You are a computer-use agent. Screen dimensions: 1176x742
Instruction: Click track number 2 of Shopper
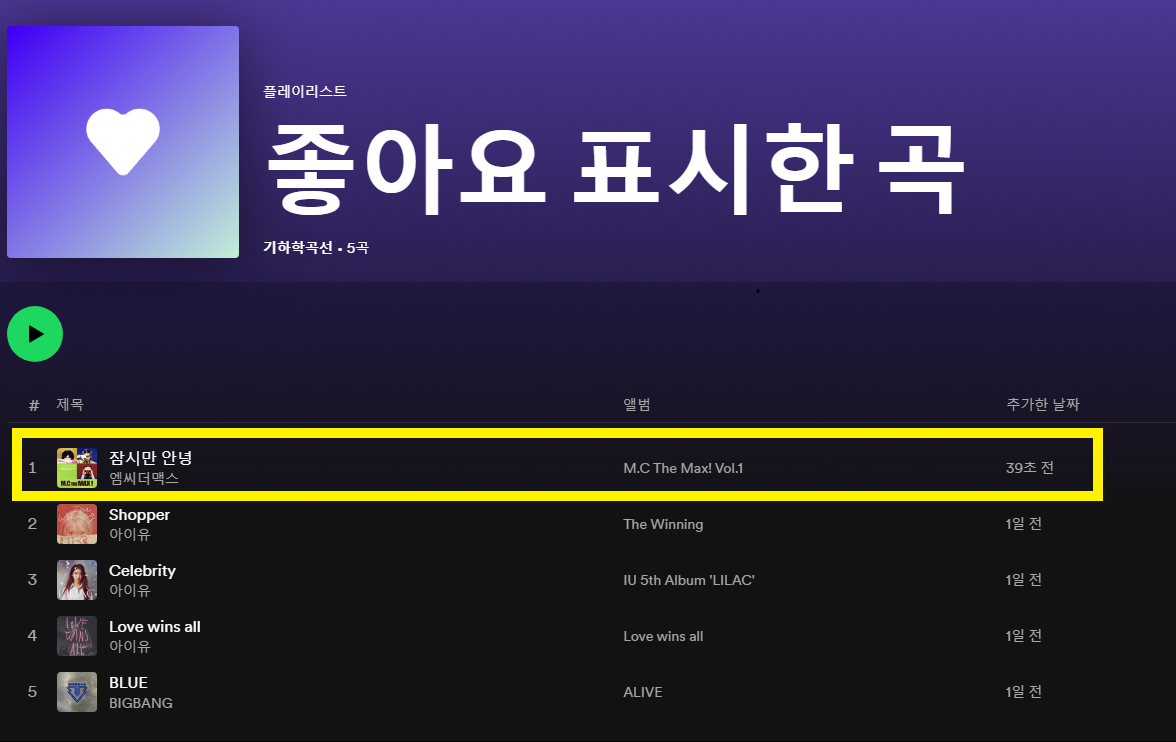[32, 524]
